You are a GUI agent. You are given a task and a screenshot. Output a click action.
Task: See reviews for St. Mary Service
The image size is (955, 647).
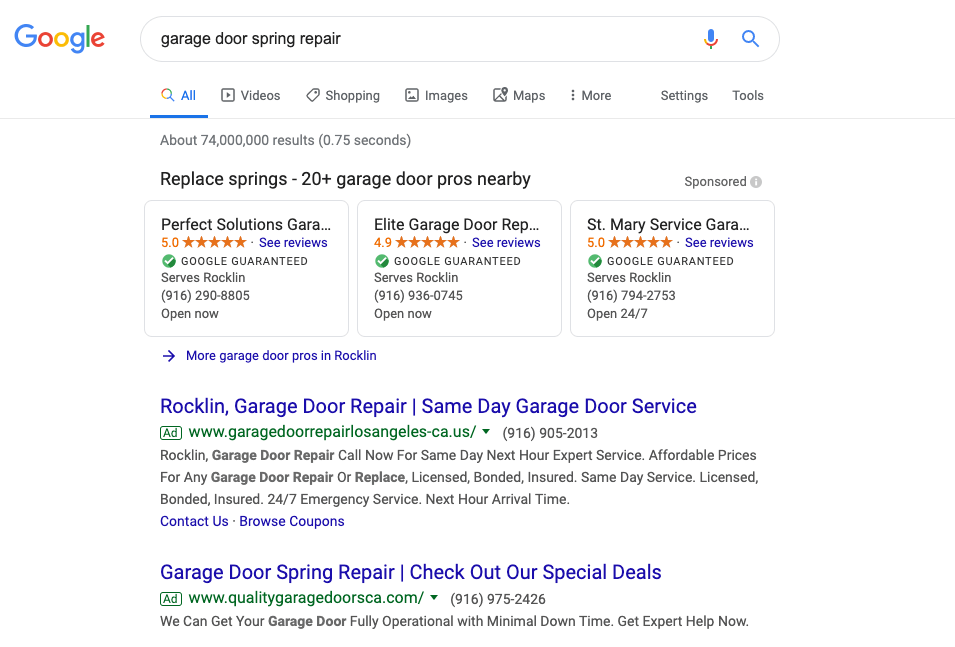[x=719, y=242]
